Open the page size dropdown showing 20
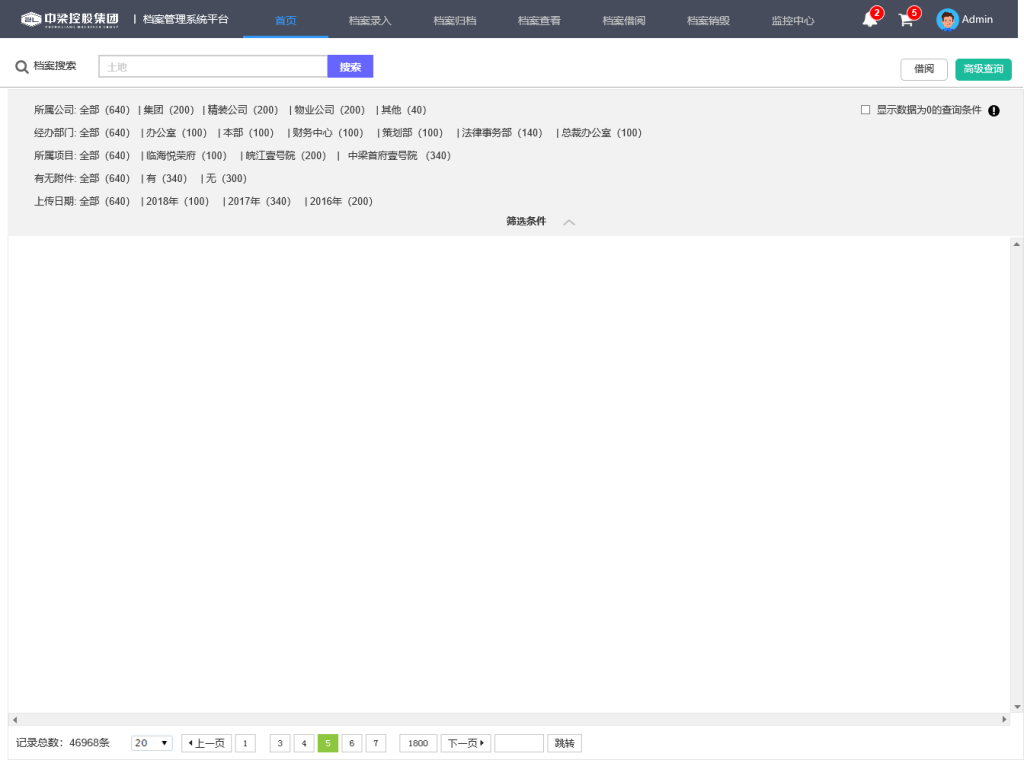This screenshot has width=1024, height=760. pyautogui.click(x=150, y=743)
